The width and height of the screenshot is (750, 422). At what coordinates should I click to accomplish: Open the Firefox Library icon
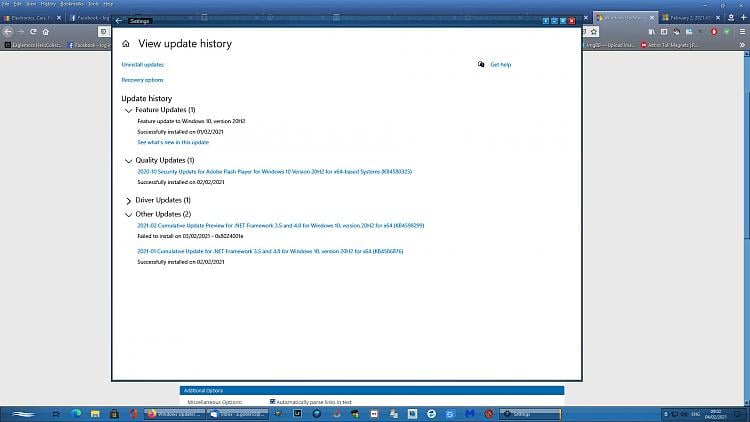pyautogui.click(x=651, y=32)
